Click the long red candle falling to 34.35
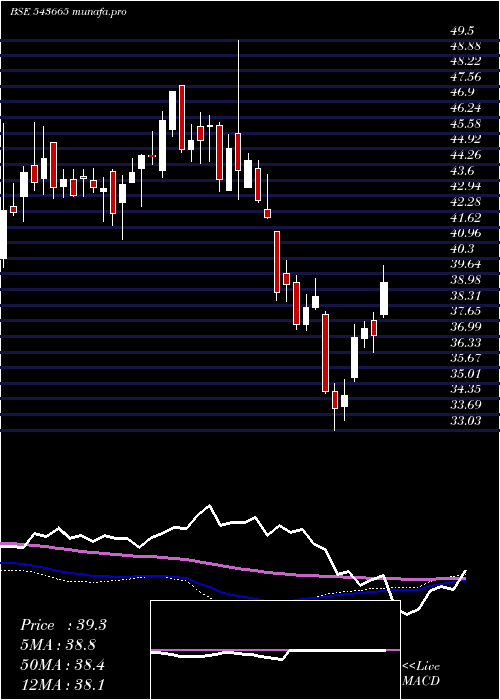500x700 pixels. [x=325, y=353]
